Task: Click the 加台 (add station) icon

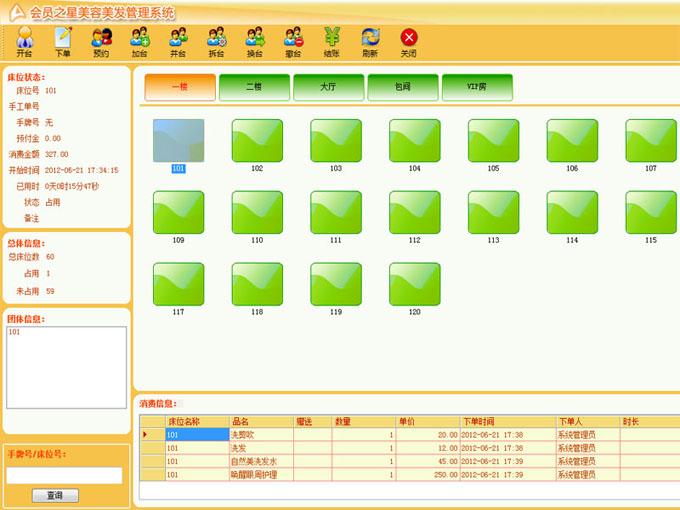Action: [x=139, y=41]
